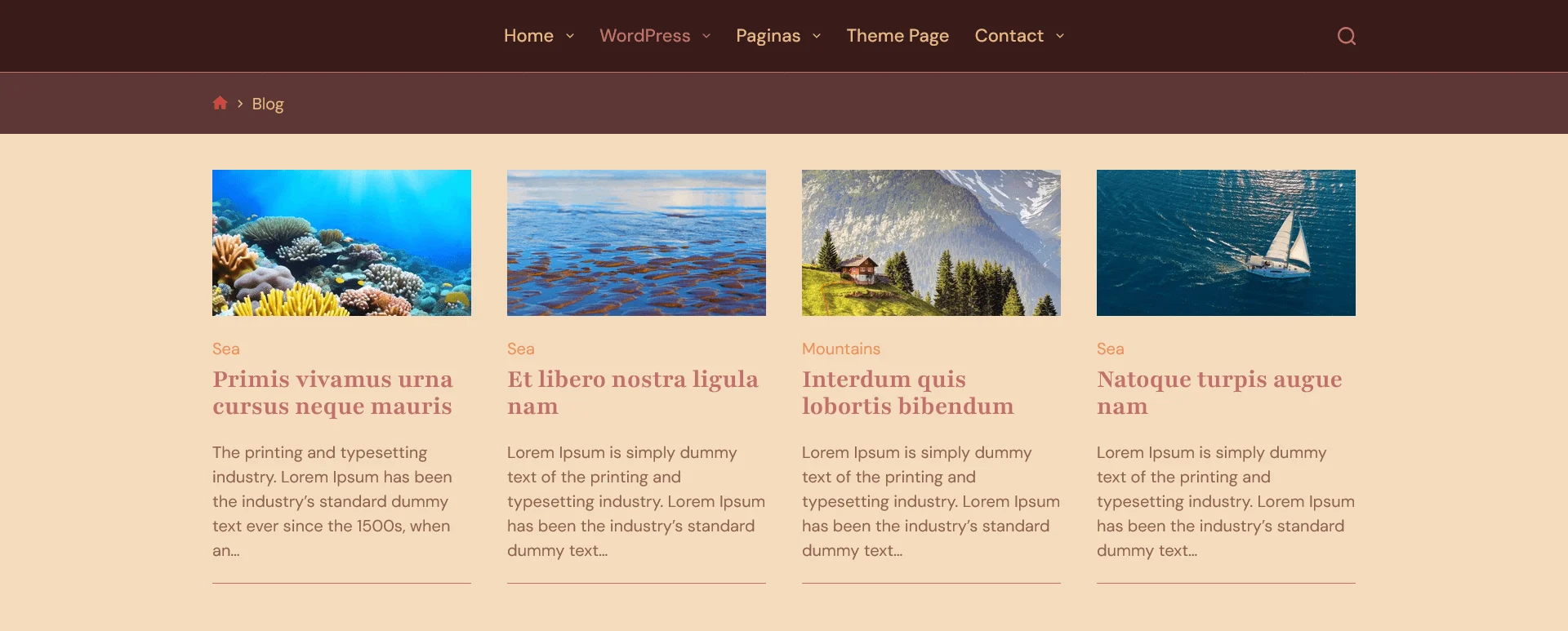
Task: Open the sea surface post thumbnail
Action: (x=636, y=242)
